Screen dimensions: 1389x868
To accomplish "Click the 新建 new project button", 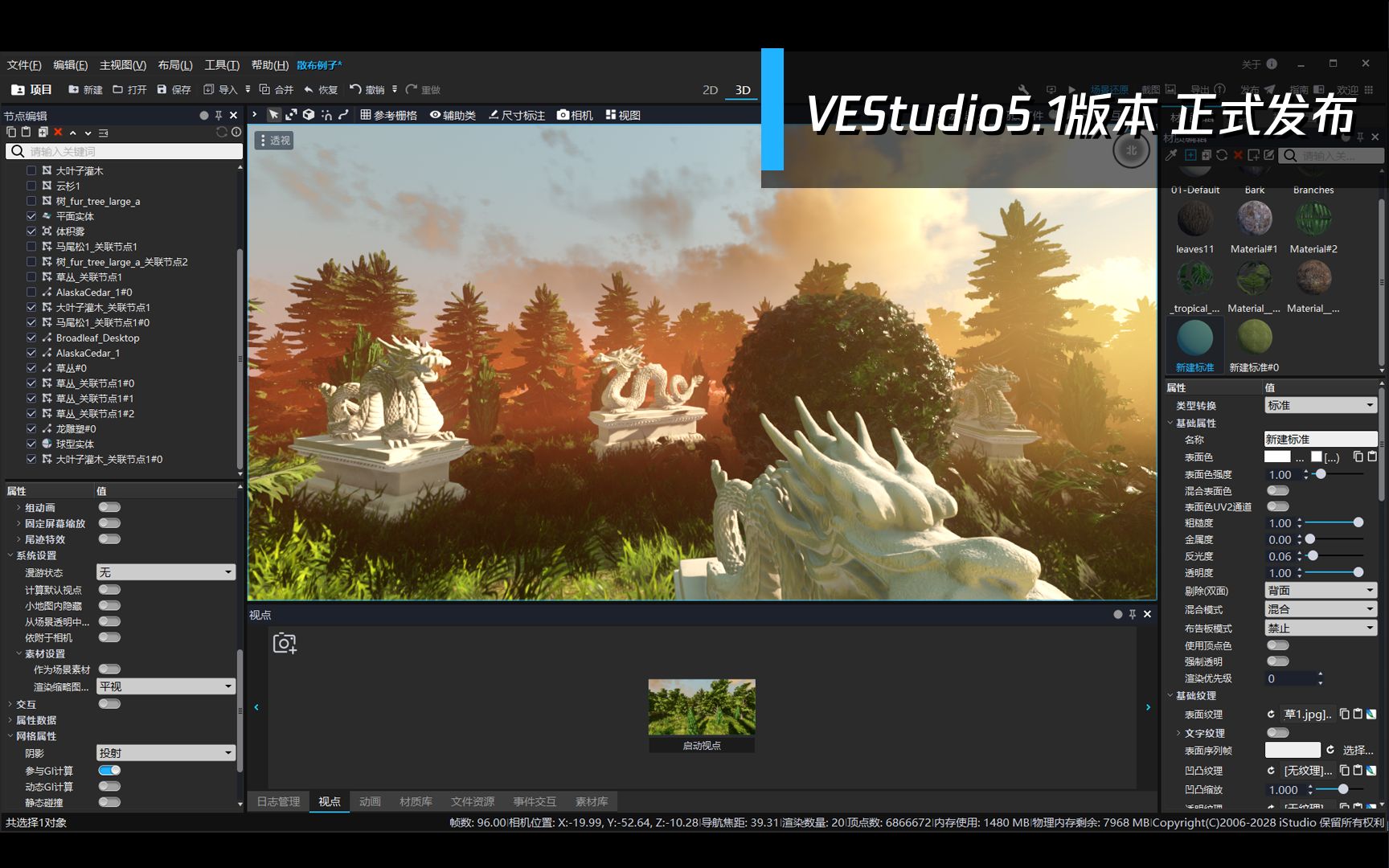I will 85,89.
